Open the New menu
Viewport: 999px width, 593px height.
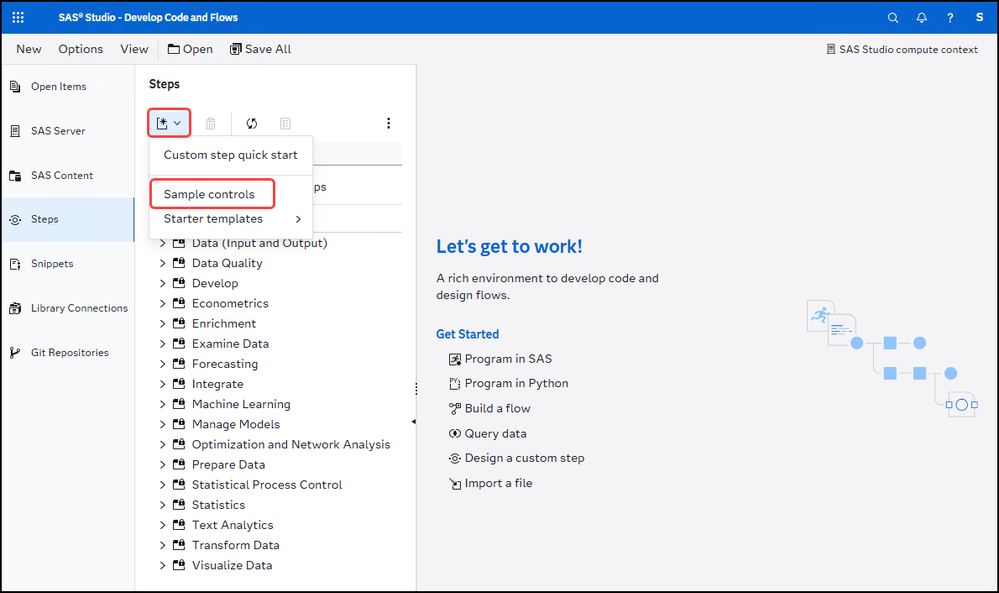pyautogui.click(x=29, y=49)
